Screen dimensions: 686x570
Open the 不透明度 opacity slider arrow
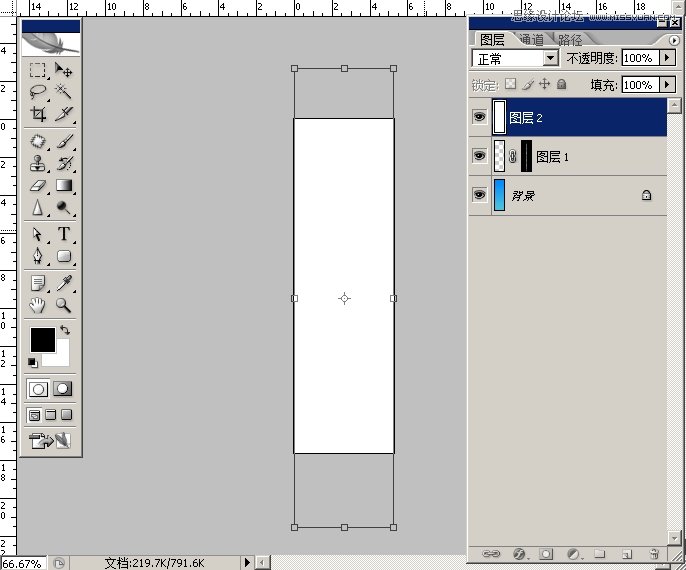pyautogui.click(x=667, y=58)
